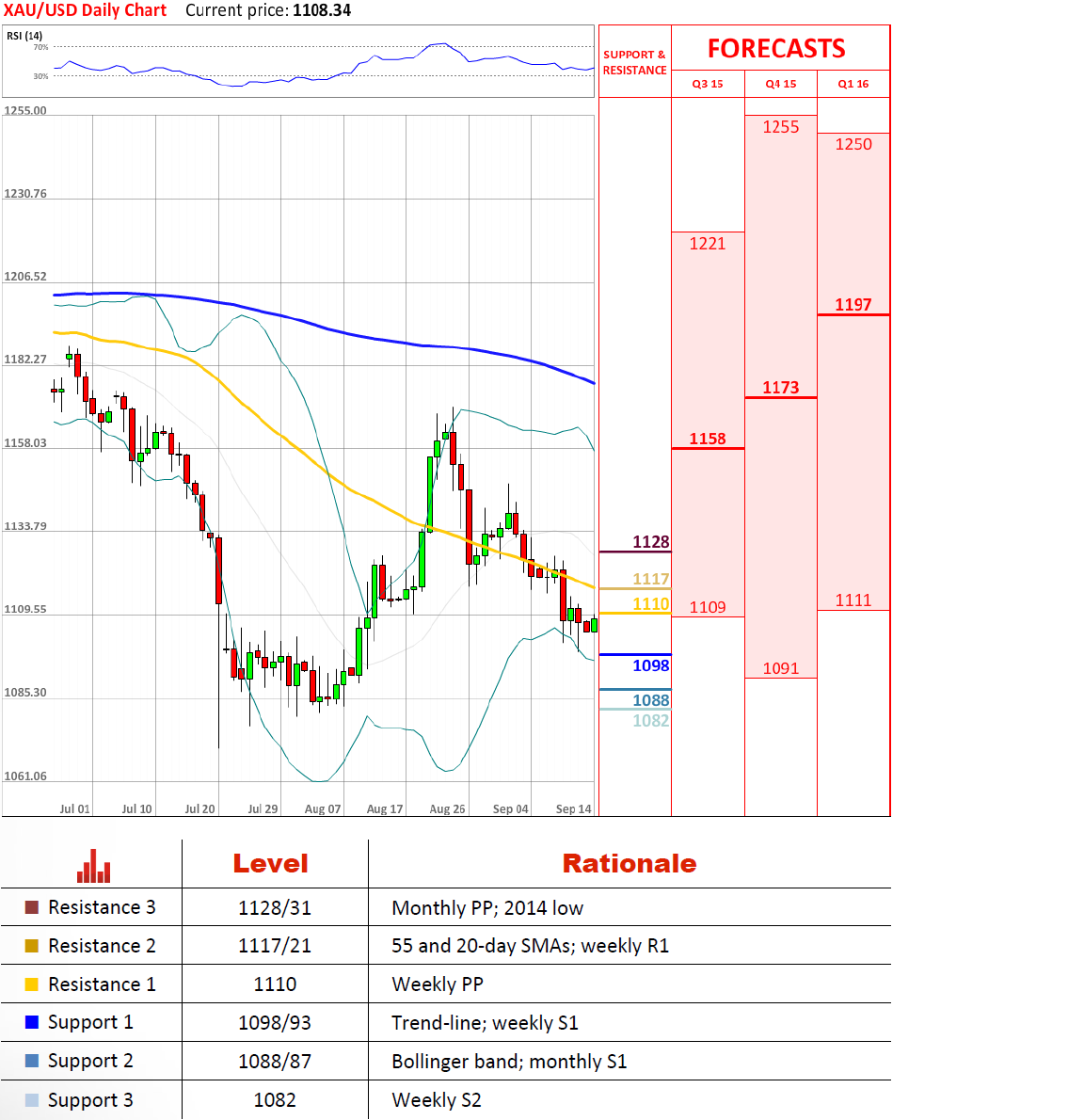The image size is (1084, 1120).
Task: Click the 1109.55 price axis label
Action: click(x=25, y=609)
